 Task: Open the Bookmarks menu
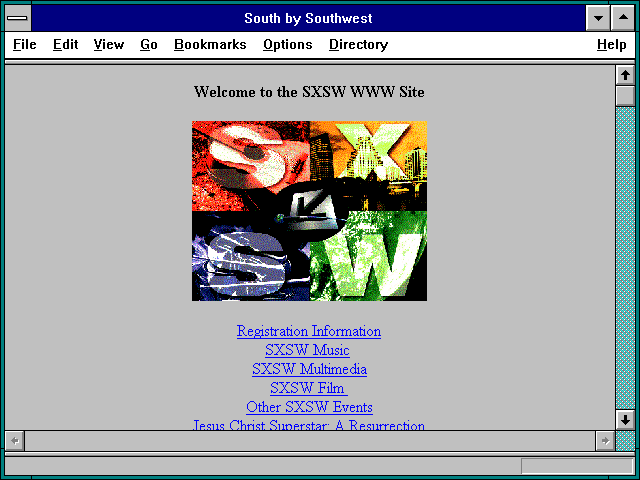210,44
